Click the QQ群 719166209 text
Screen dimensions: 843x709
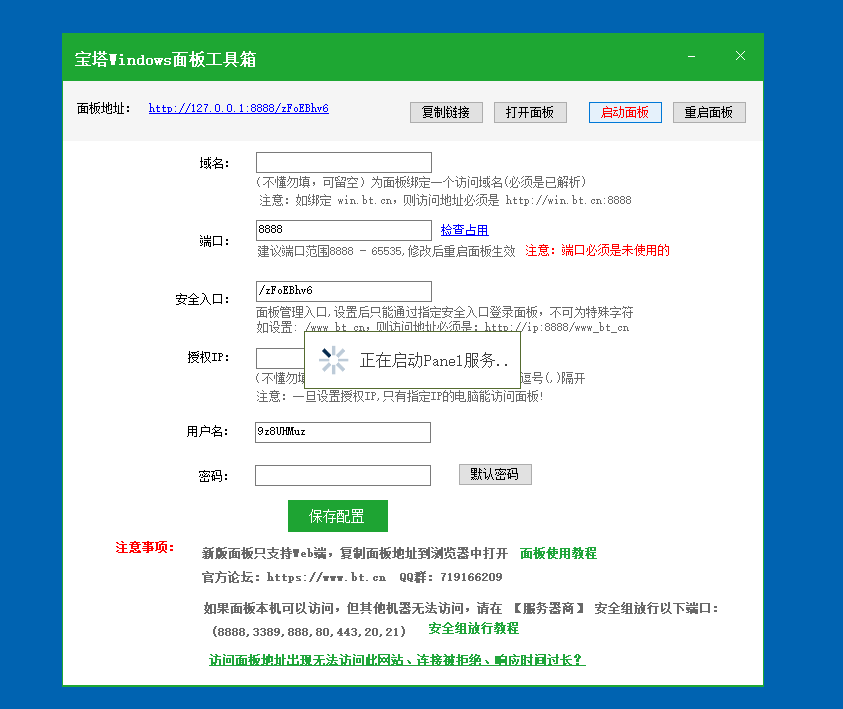tap(451, 577)
